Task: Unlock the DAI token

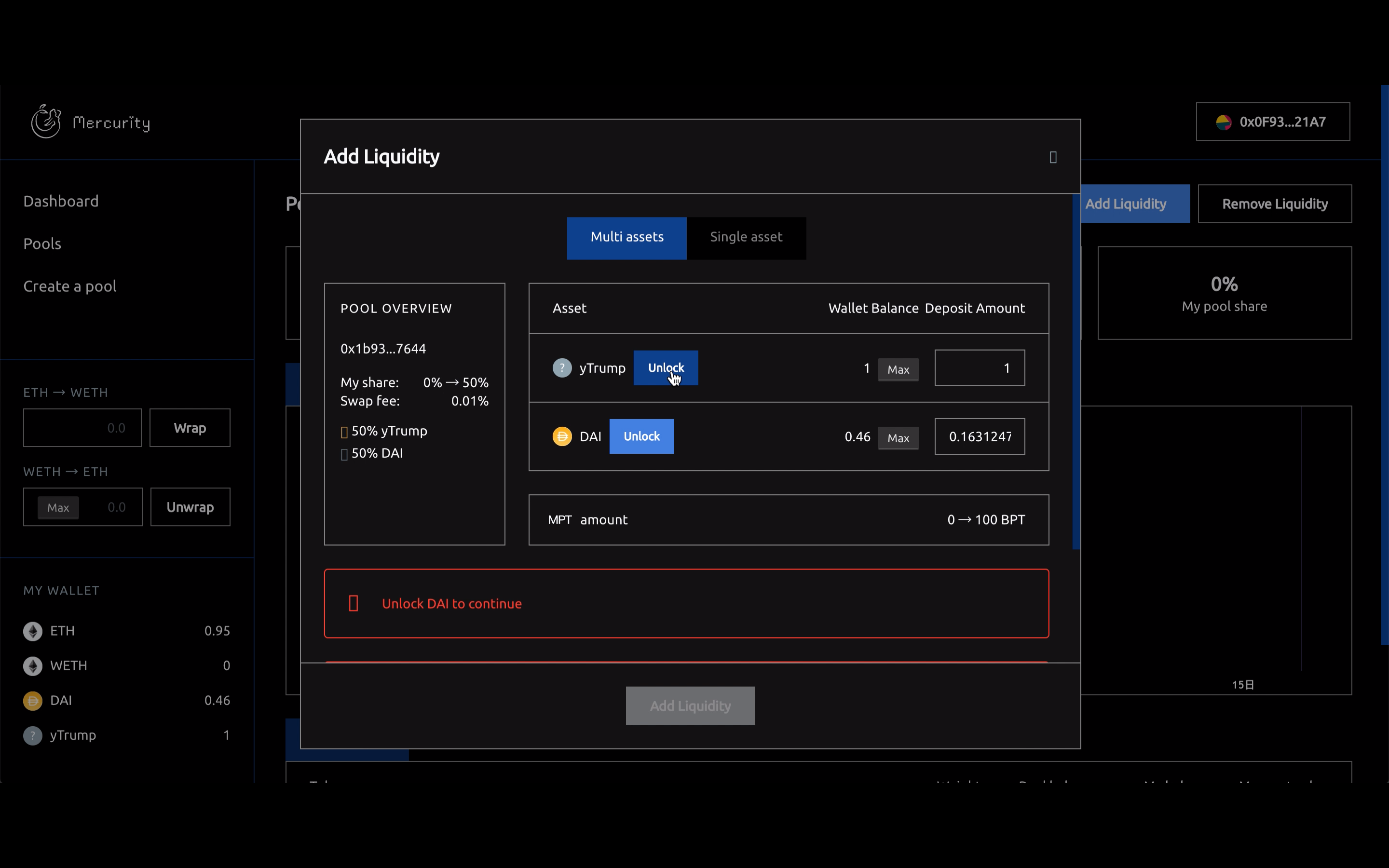Action: pos(641,436)
